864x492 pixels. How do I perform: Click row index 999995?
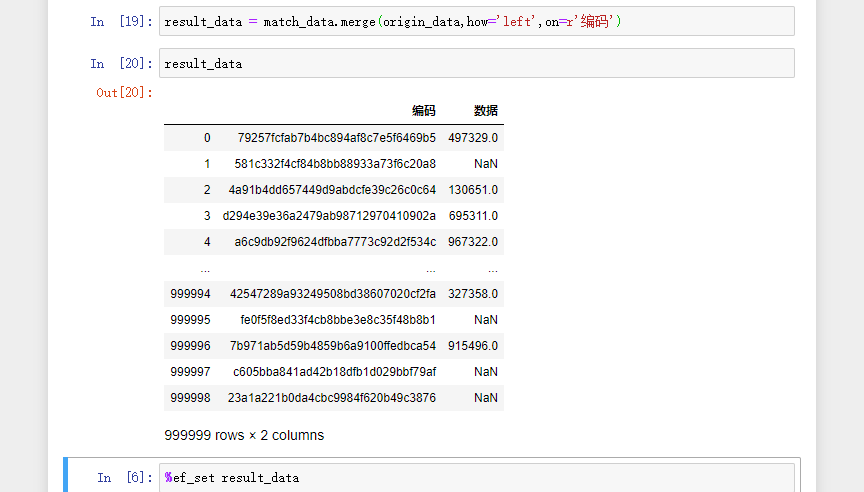tap(190, 320)
